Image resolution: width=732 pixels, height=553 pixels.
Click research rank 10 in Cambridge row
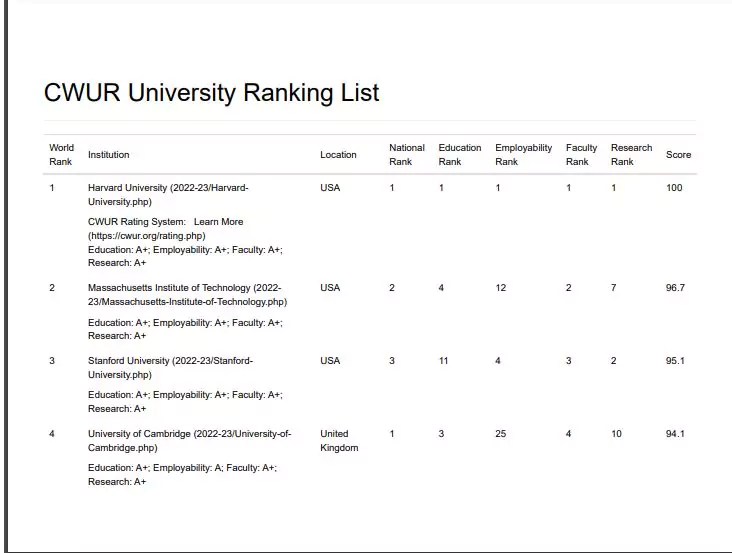(x=616, y=434)
